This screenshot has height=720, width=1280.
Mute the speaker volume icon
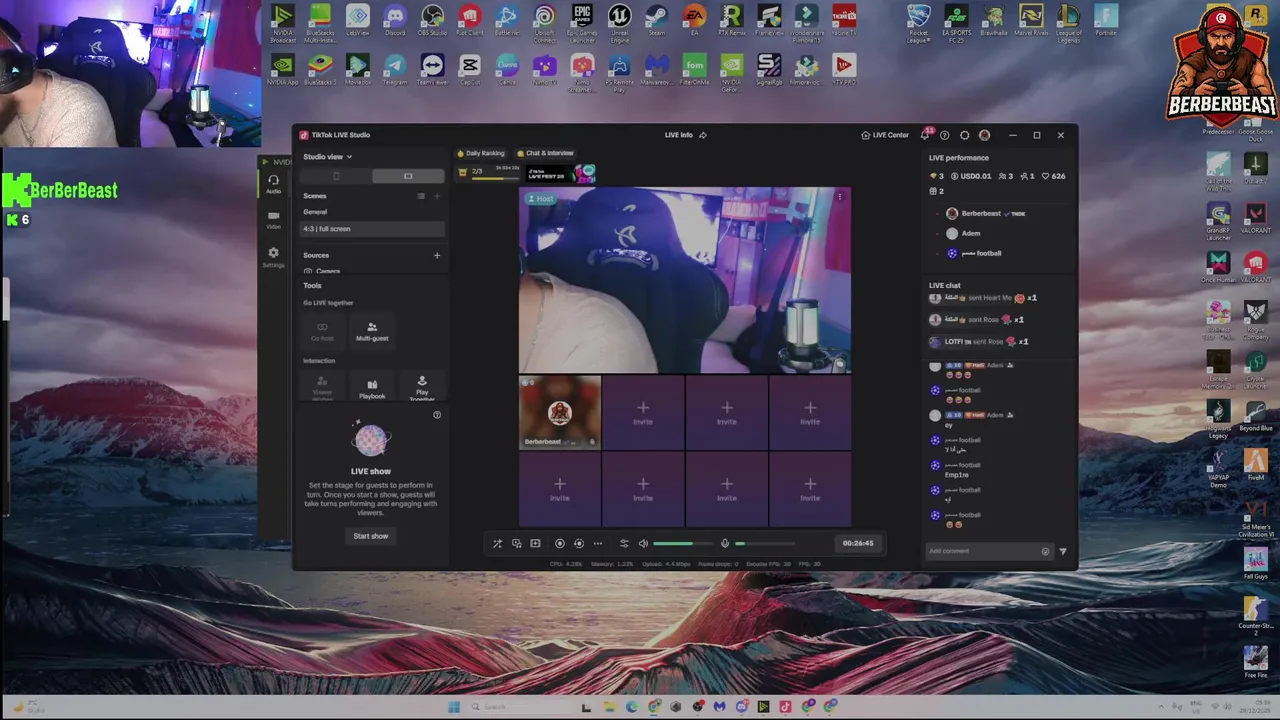click(643, 544)
